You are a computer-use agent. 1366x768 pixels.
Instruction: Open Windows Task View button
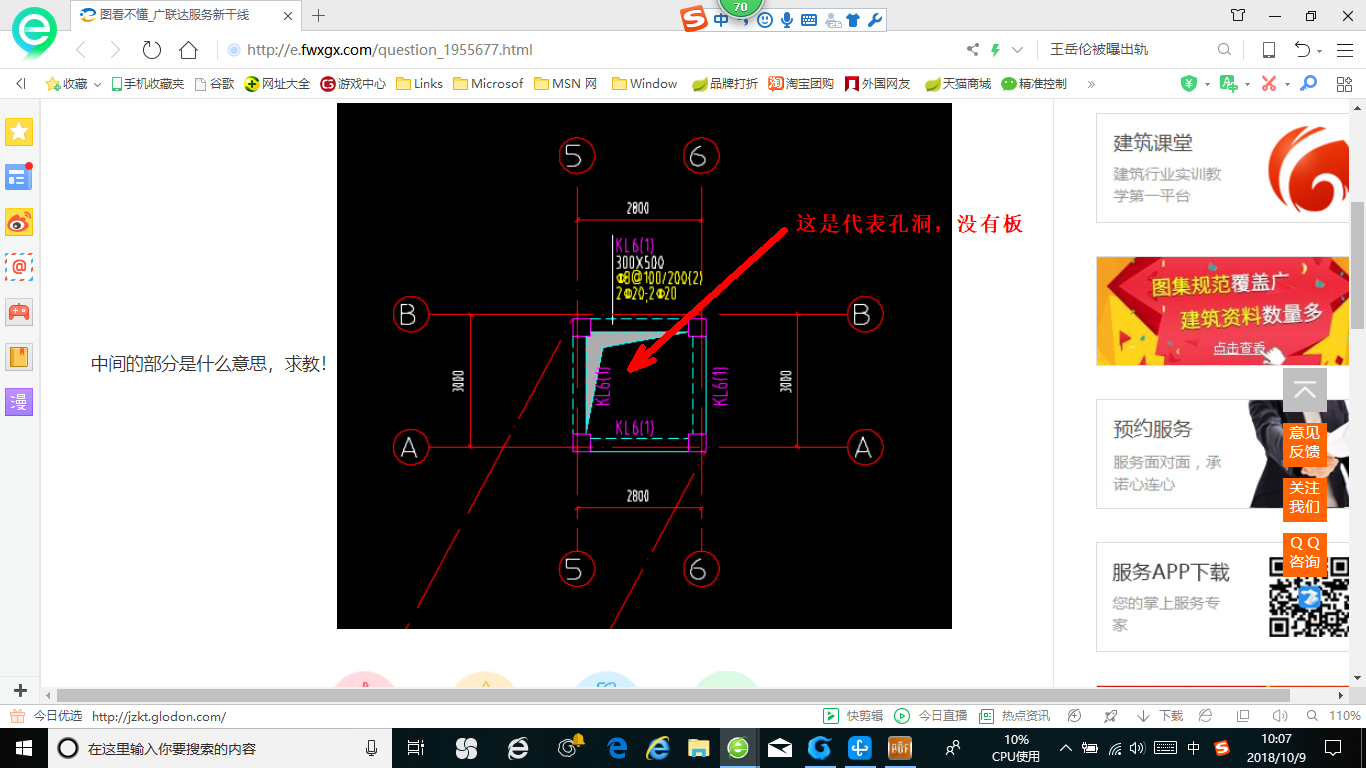pos(417,748)
